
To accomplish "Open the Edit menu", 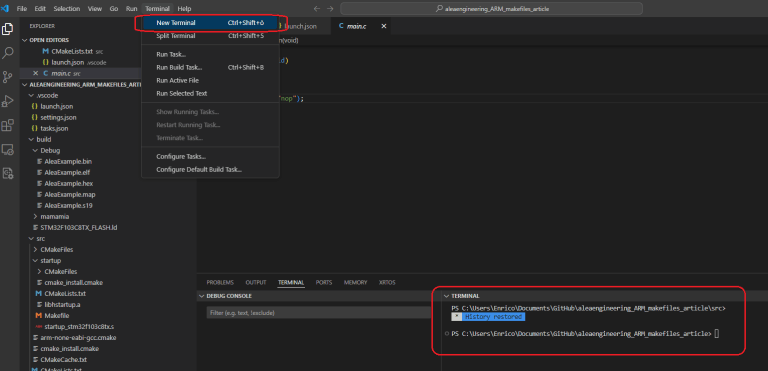I will [x=40, y=9].
